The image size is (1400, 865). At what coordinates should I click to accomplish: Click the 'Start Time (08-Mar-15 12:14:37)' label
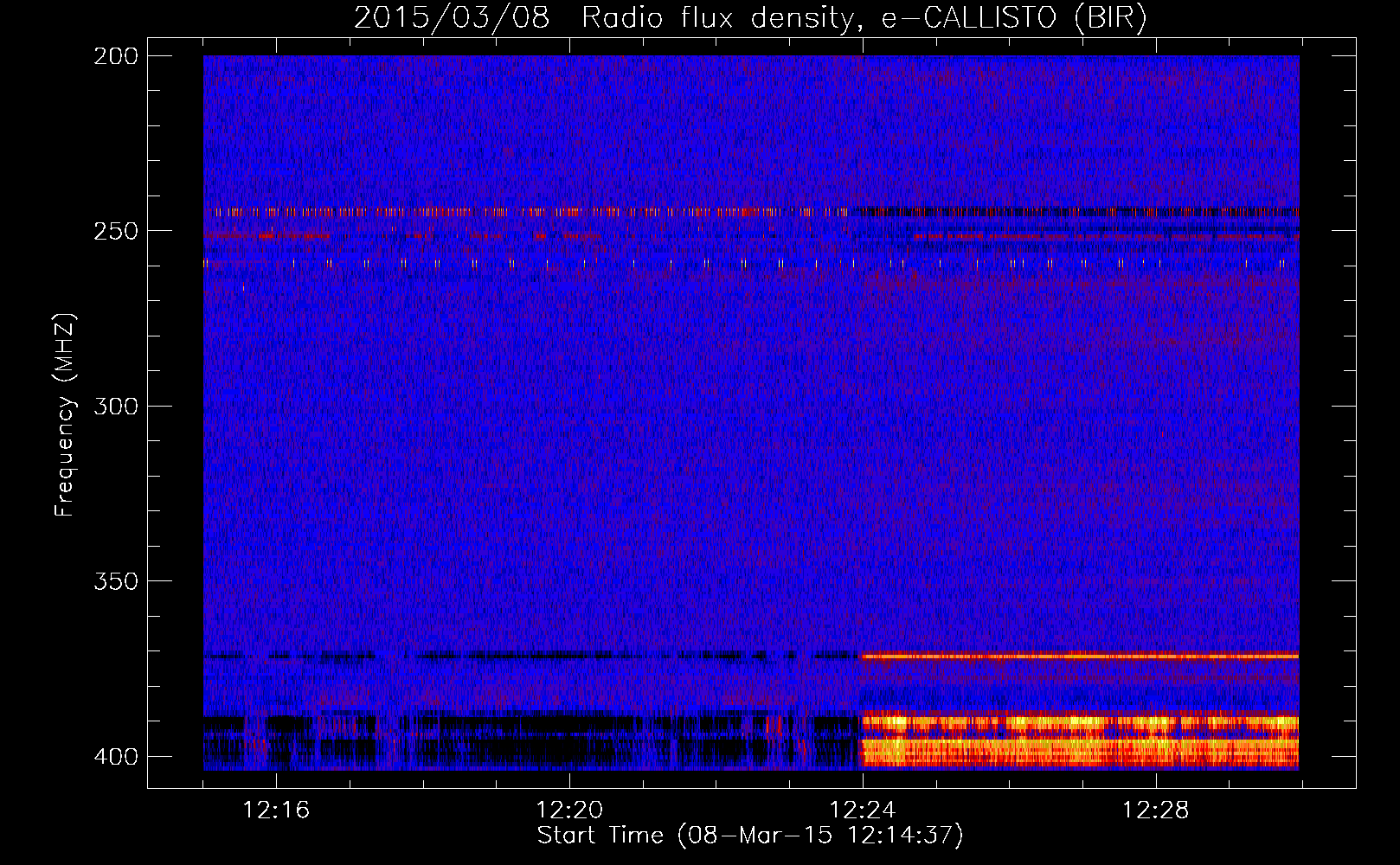point(750,836)
